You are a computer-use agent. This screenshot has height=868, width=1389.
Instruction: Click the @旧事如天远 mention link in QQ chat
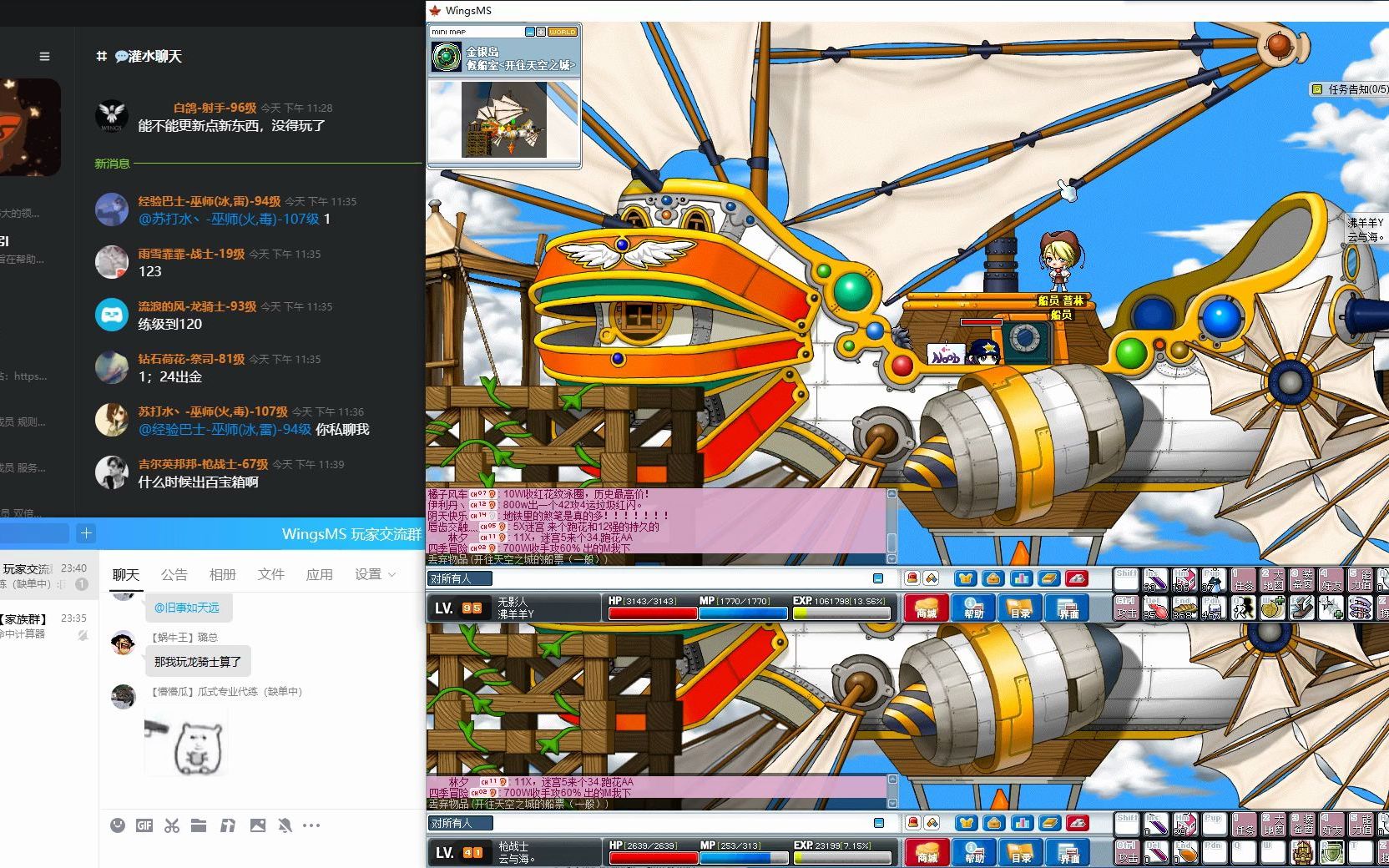(187, 608)
